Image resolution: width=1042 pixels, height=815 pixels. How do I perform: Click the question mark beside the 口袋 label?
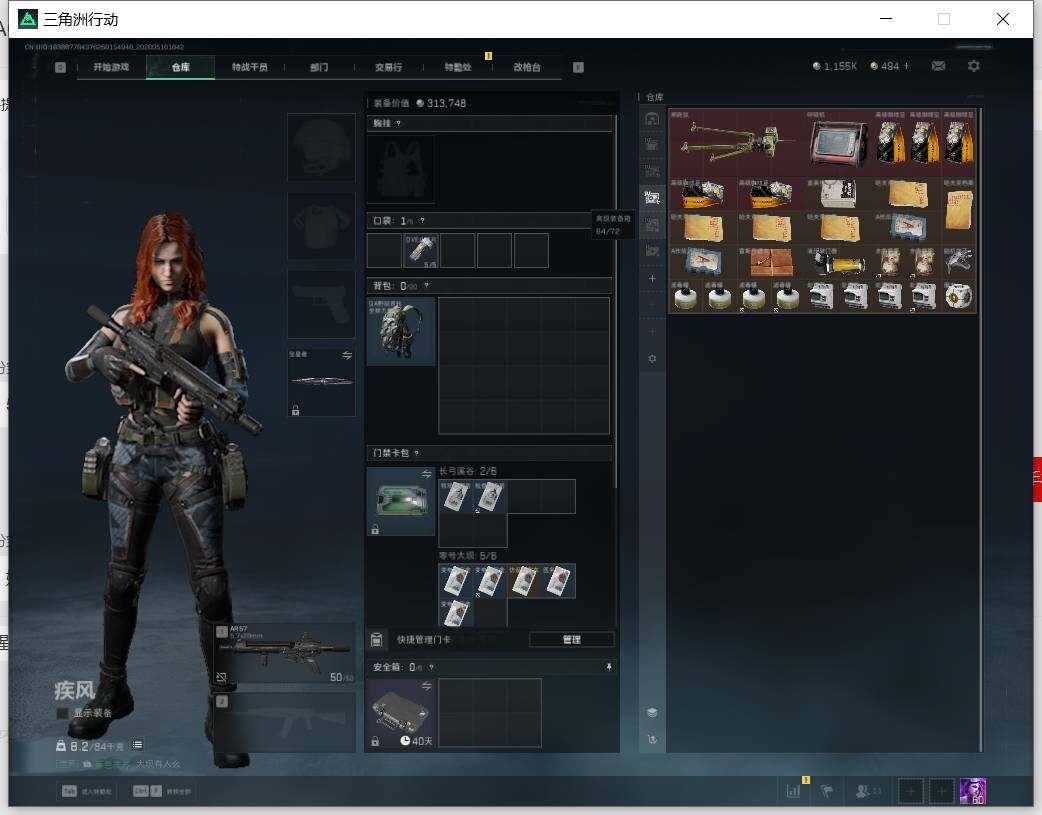click(x=422, y=221)
